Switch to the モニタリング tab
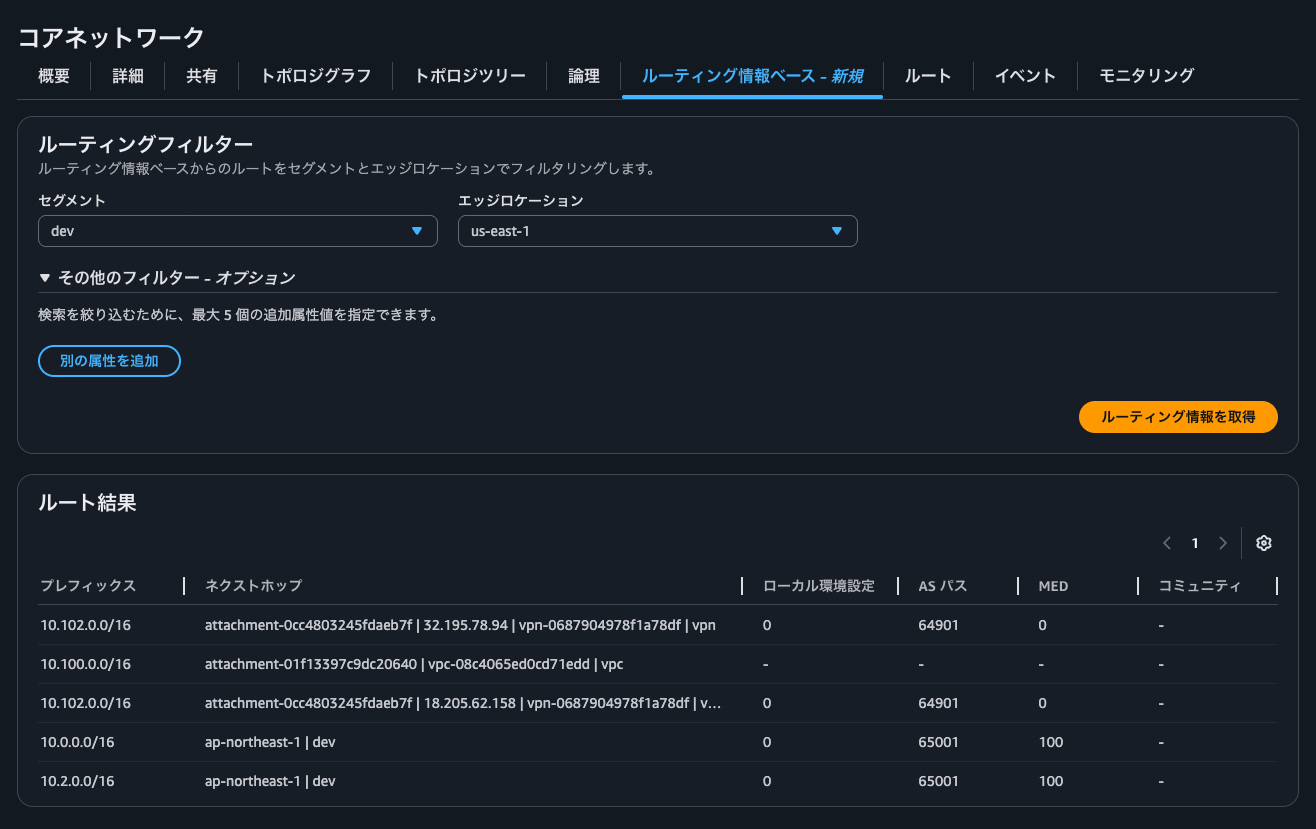The image size is (1316, 829). coord(1145,75)
